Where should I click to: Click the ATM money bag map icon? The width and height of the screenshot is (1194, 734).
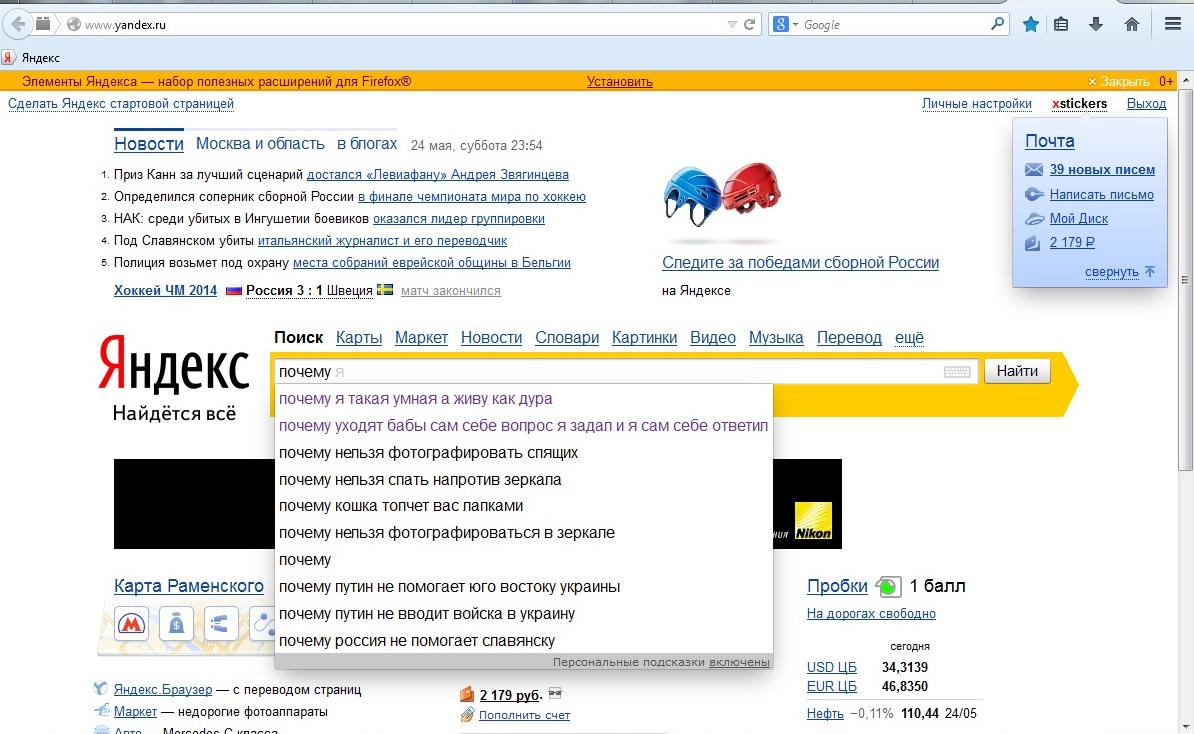[176, 624]
